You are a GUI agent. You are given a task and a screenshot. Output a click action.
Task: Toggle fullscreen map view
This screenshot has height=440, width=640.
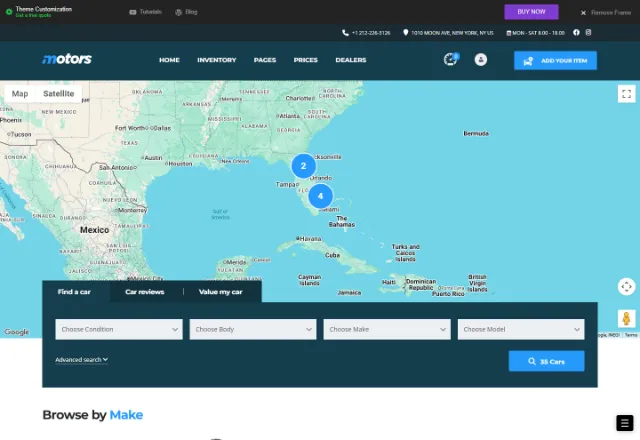click(x=627, y=94)
